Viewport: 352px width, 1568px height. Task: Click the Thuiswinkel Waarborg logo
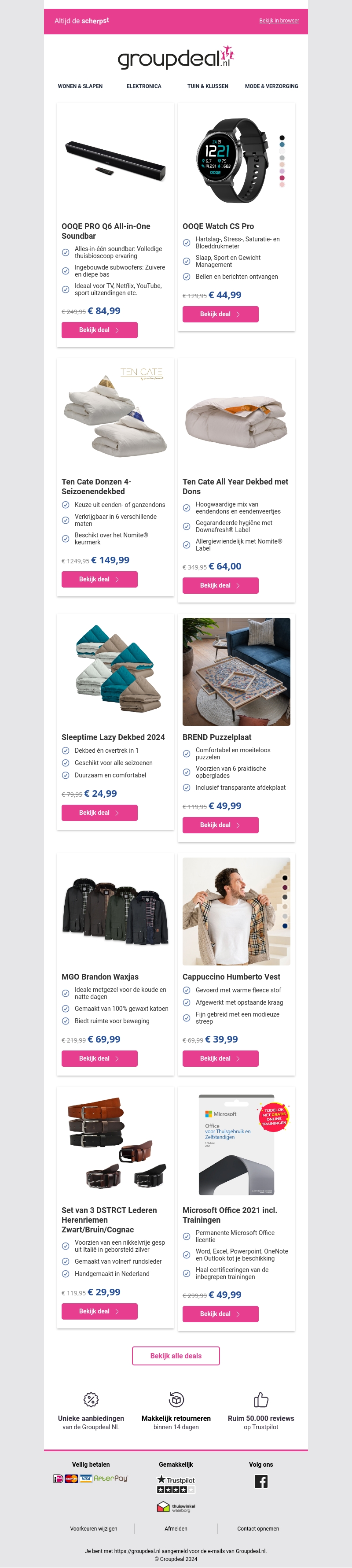click(176, 1507)
